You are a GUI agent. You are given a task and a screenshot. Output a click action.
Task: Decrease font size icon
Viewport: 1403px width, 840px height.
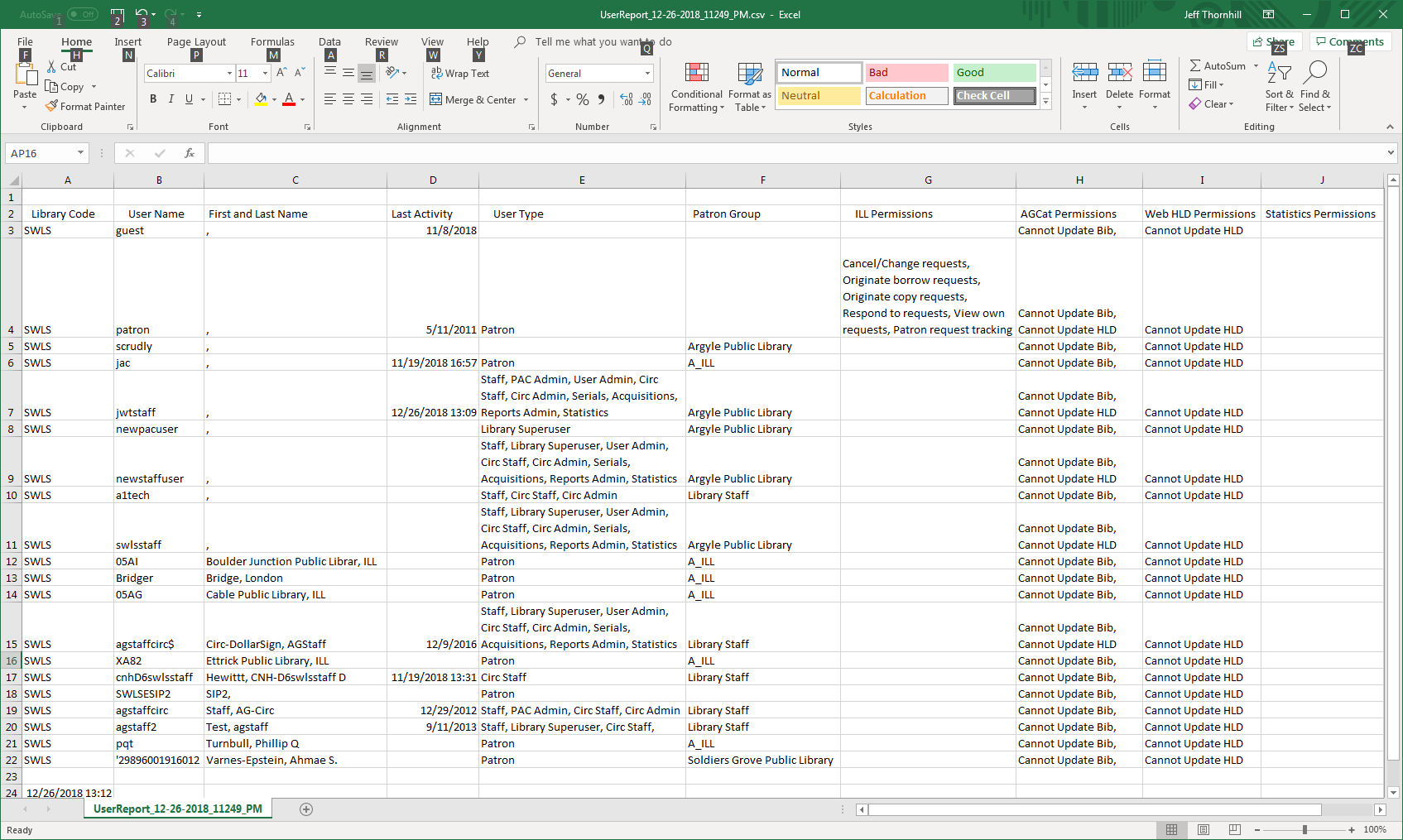point(300,73)
